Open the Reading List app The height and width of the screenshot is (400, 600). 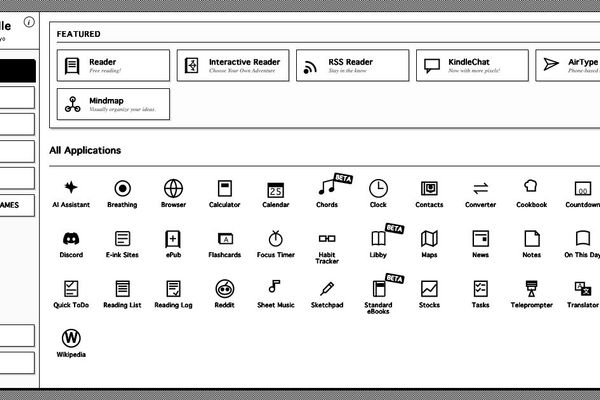click(122, 294)
